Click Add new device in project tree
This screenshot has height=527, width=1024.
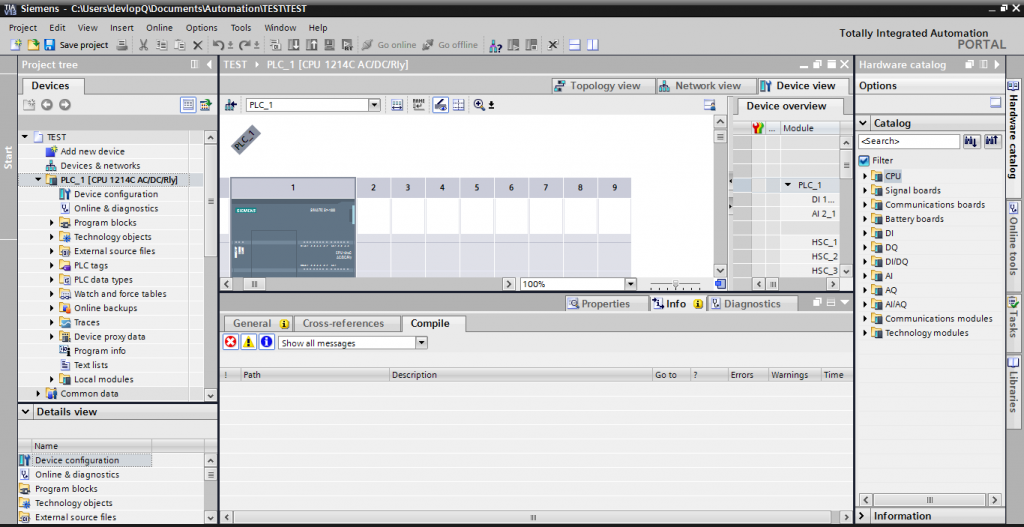coord(85,152)
